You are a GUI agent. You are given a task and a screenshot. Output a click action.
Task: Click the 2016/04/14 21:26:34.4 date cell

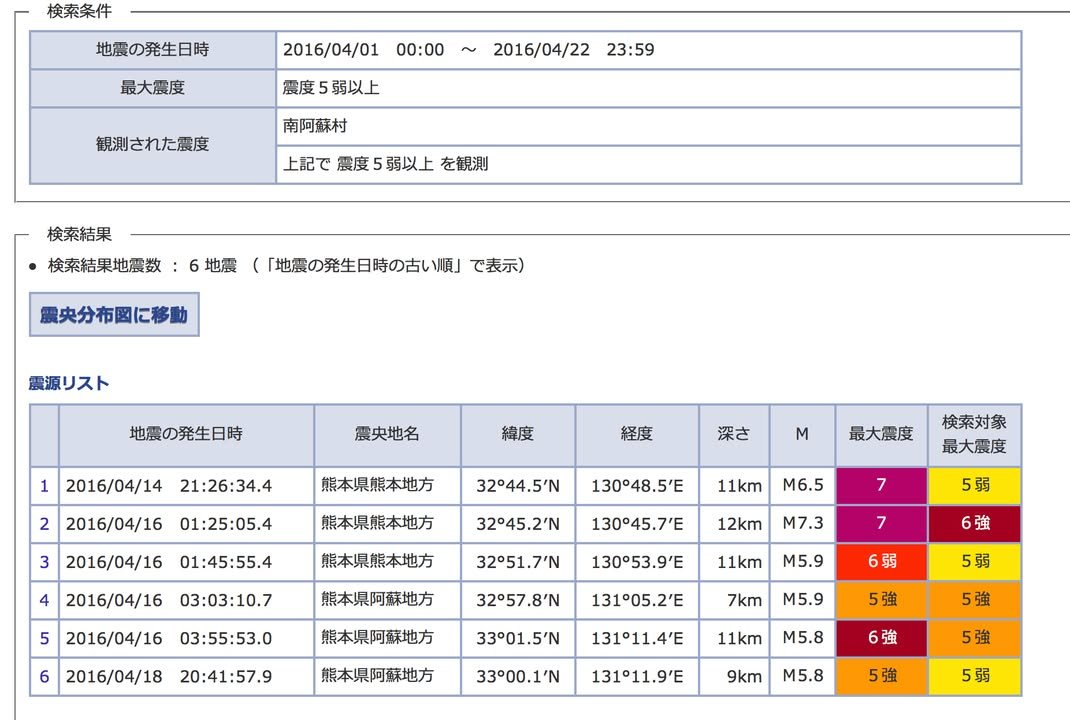click(x=169, y=486)
